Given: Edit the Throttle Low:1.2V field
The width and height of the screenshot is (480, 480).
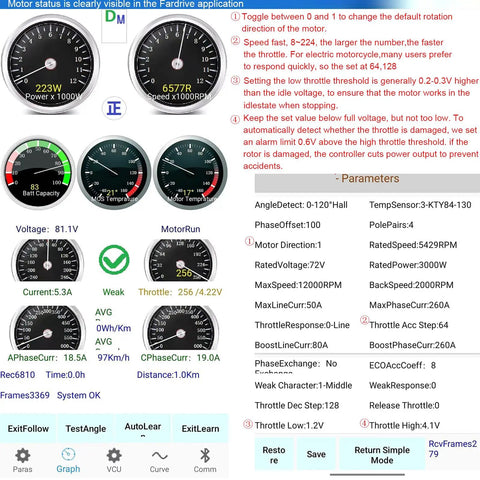Looking at the screenshot, I should (x=289, y=425).
